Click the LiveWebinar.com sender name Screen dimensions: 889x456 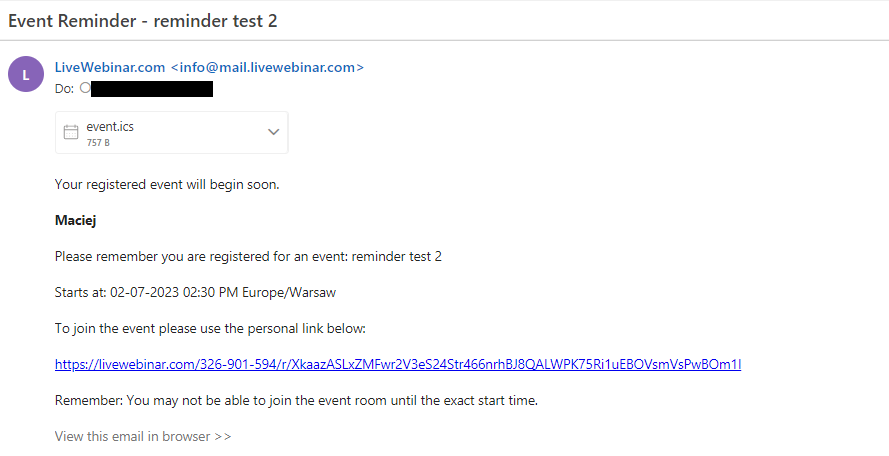[110, 67]
